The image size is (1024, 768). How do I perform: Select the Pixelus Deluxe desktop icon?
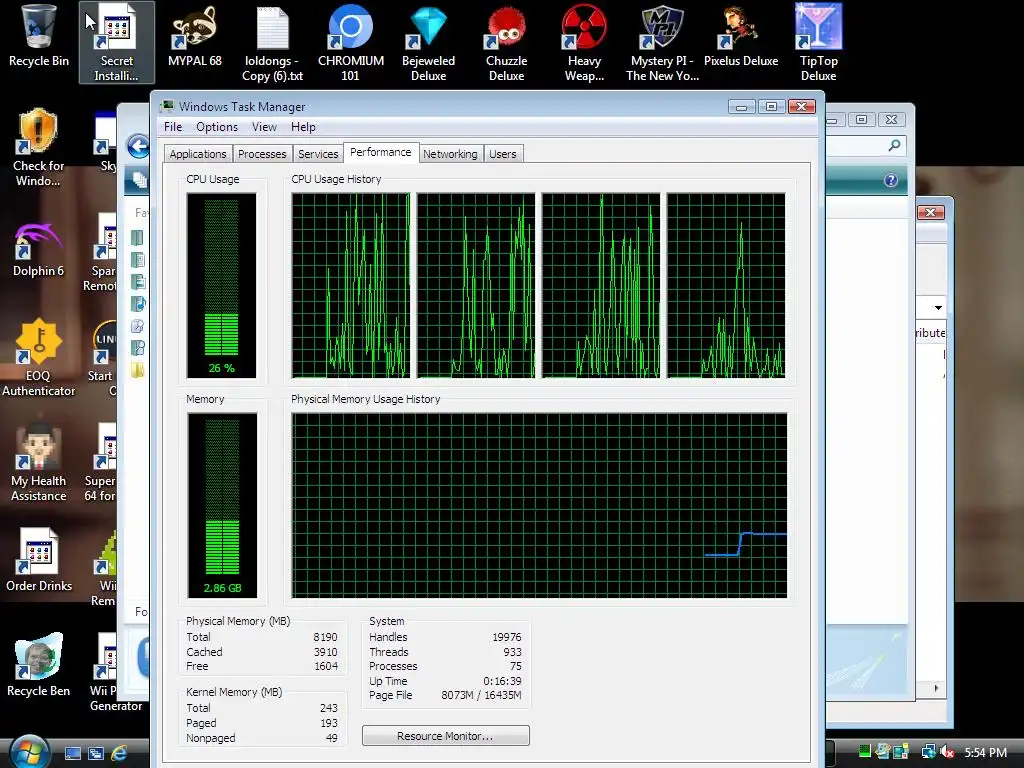coord(741,36)
